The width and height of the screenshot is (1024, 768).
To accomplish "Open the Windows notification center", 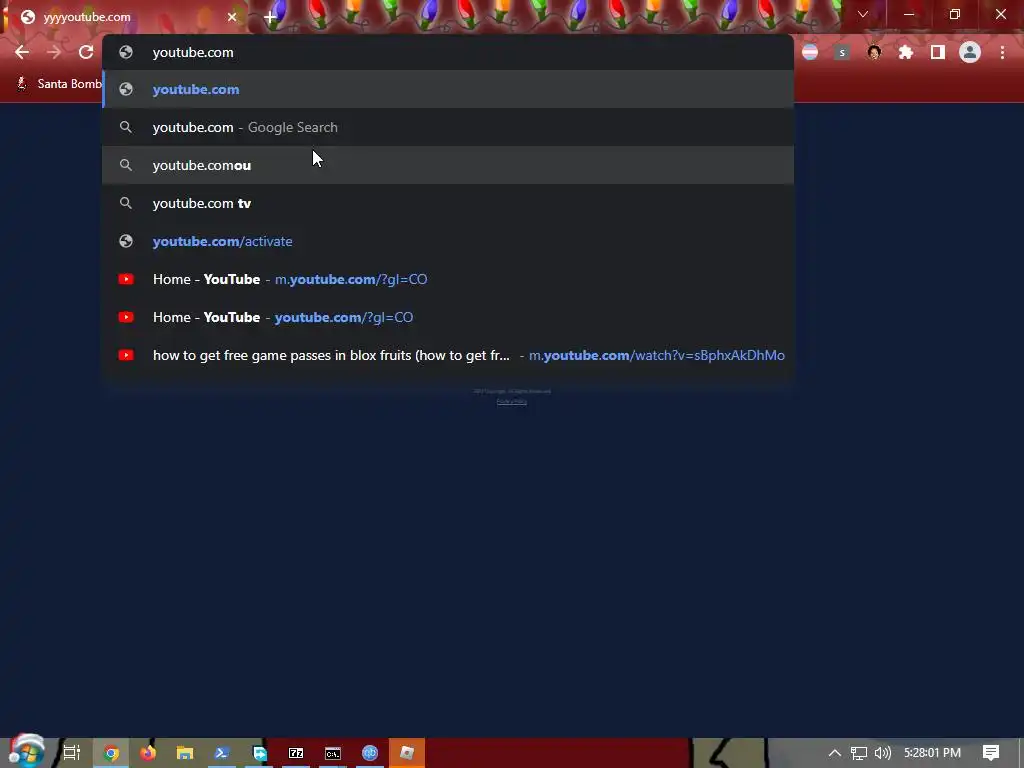I will point(991,753).
